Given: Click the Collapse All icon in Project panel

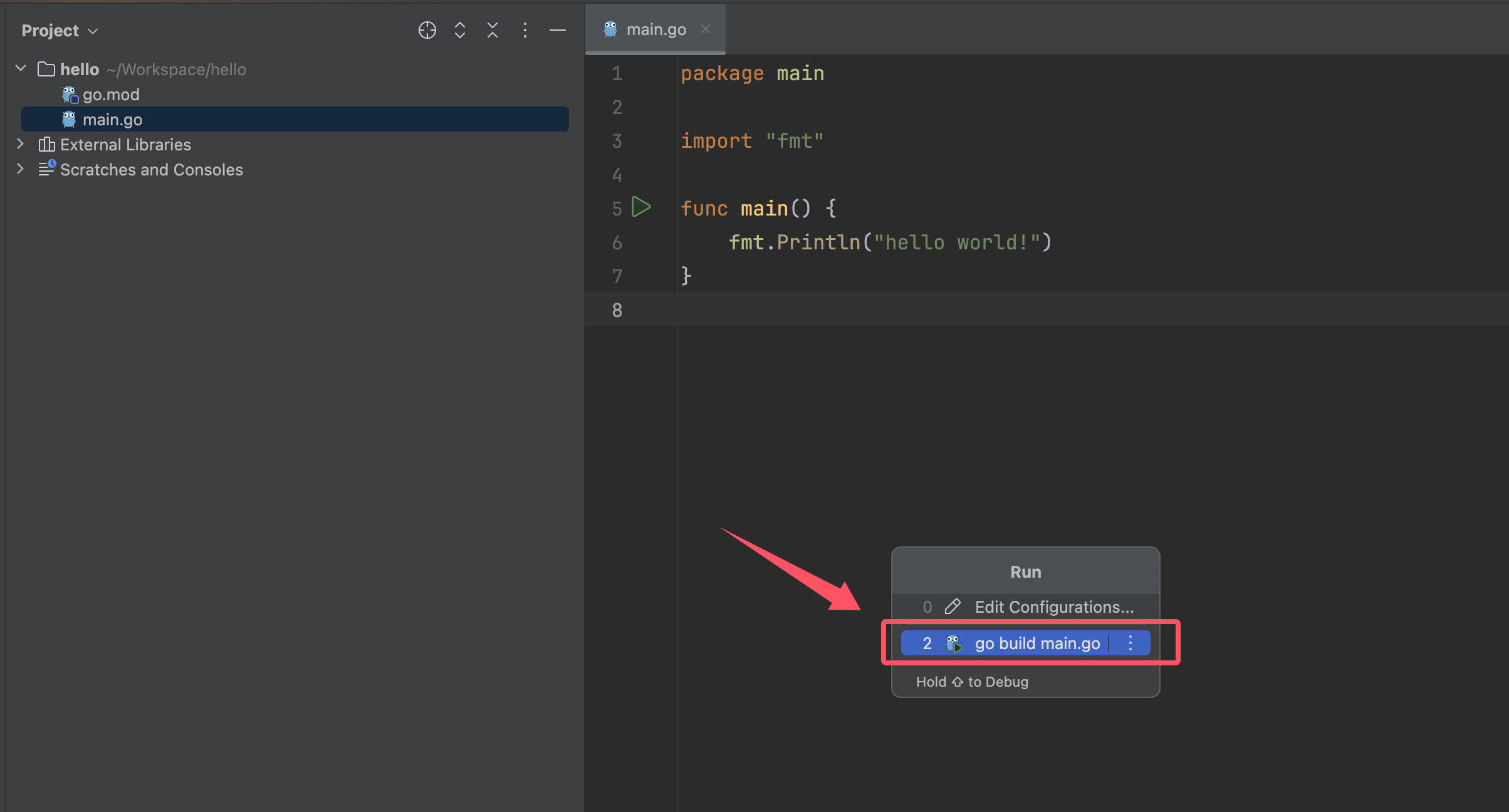Looking at the screenshot, I should pos(492,30).
